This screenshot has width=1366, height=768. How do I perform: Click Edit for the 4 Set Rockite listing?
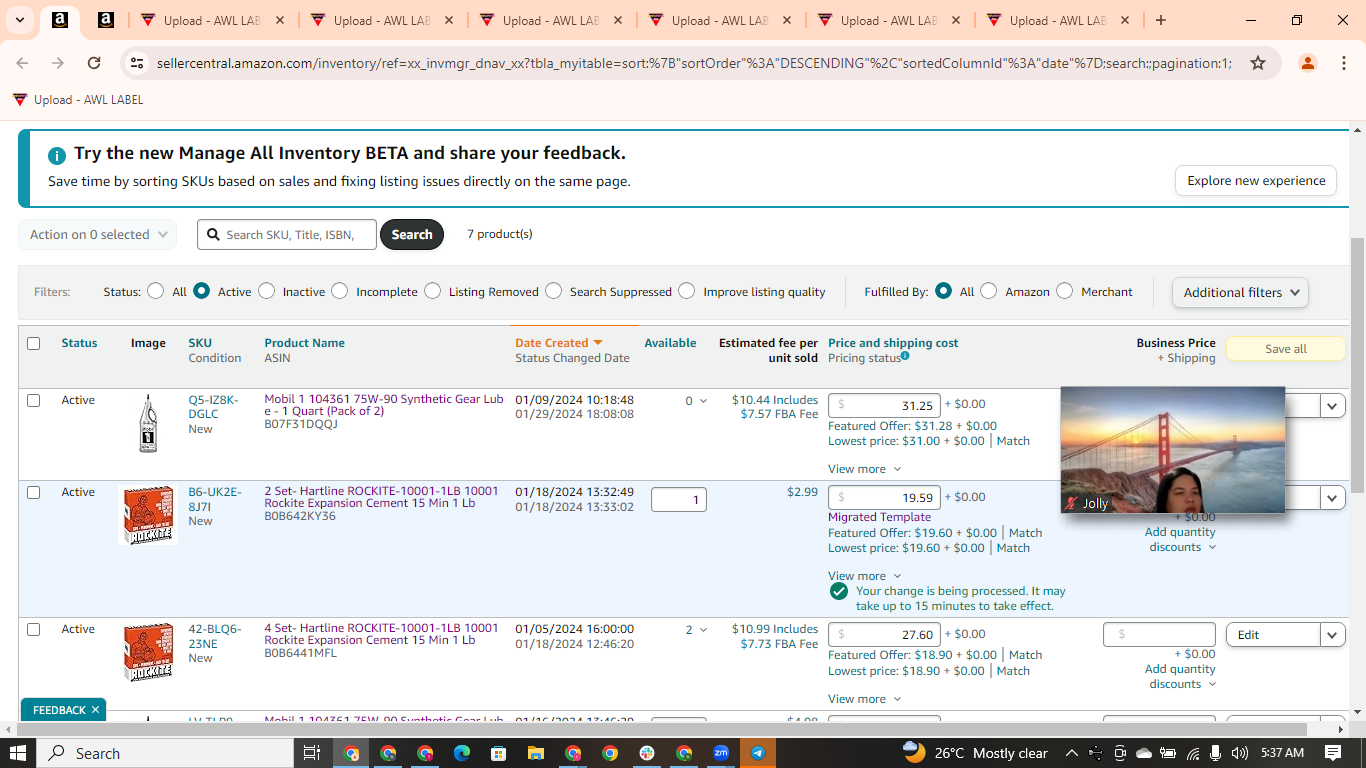point(1273,635)
